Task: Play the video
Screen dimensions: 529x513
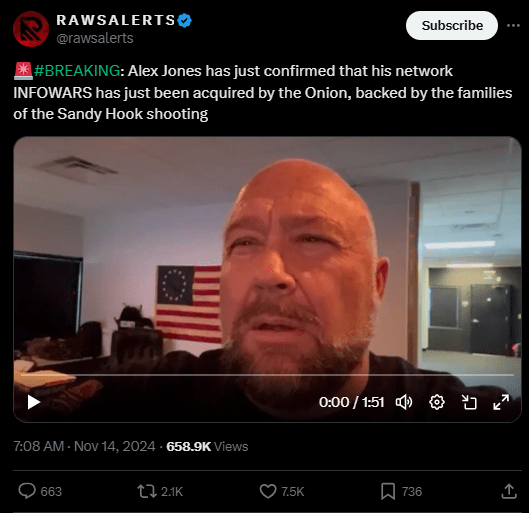Action: point(33,402)
